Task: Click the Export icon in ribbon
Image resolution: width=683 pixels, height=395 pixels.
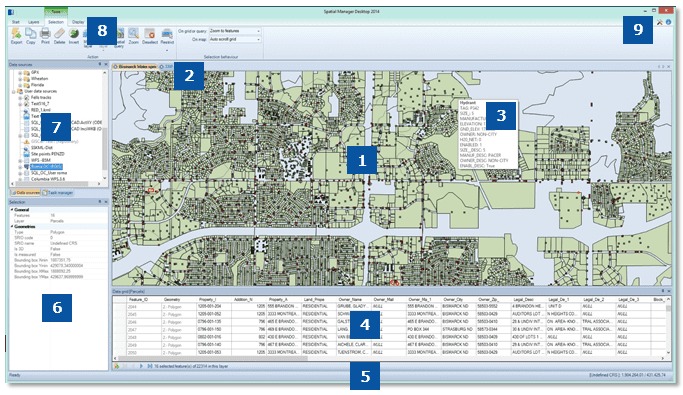Action: [x=16, y=33]
